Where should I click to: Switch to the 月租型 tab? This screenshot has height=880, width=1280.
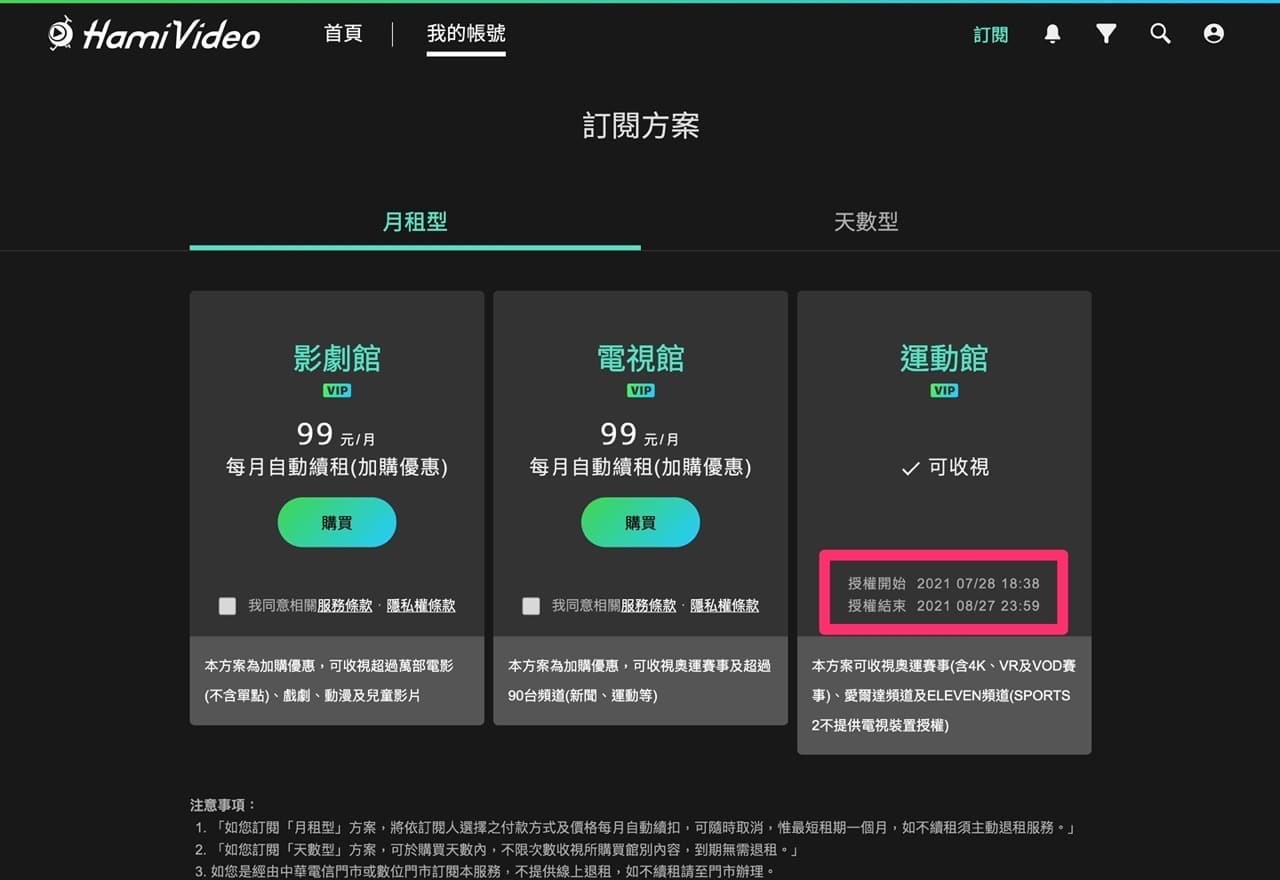415,222
